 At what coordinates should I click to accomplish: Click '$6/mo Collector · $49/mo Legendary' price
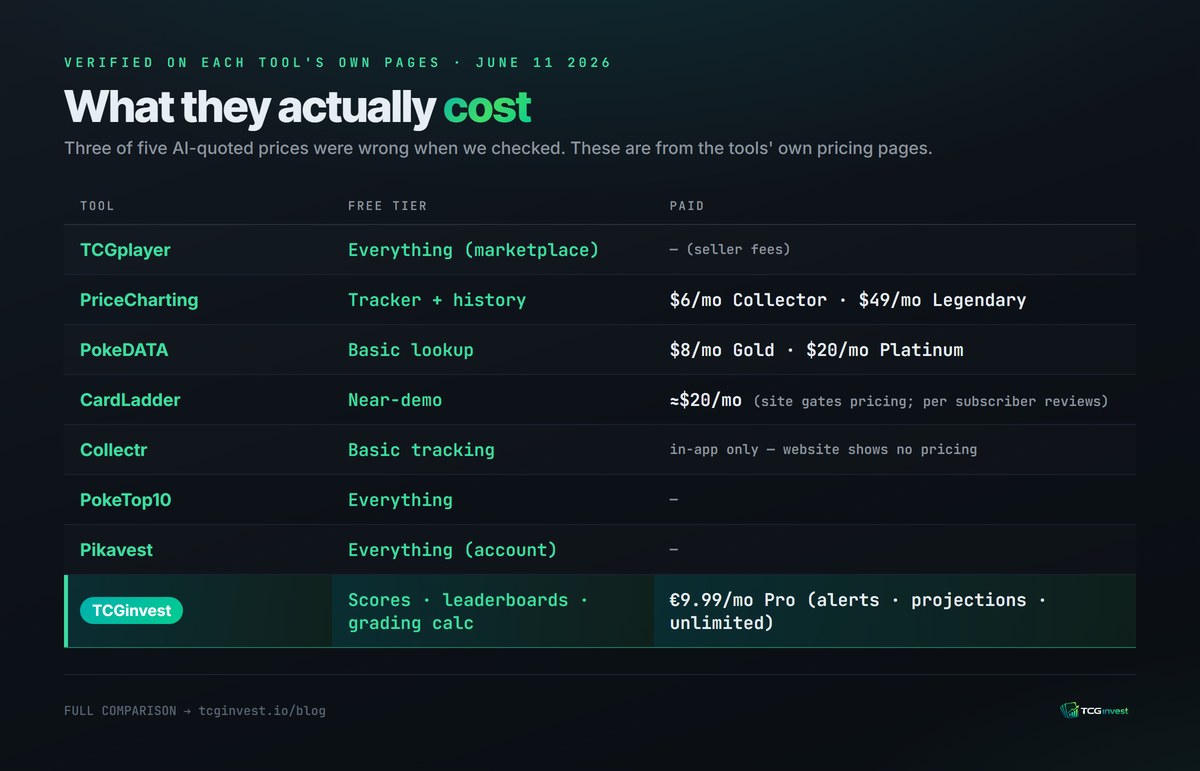click(848, 300)
